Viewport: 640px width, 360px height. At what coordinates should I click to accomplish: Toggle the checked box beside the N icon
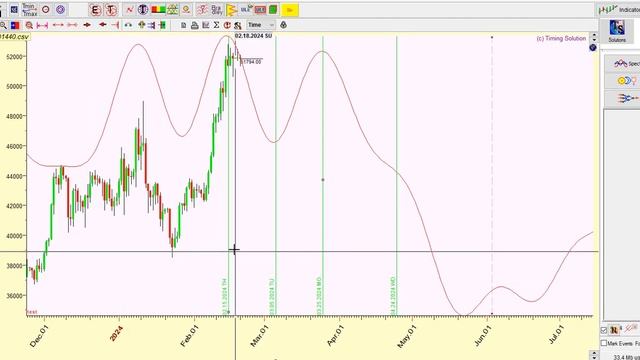(604, 330)
